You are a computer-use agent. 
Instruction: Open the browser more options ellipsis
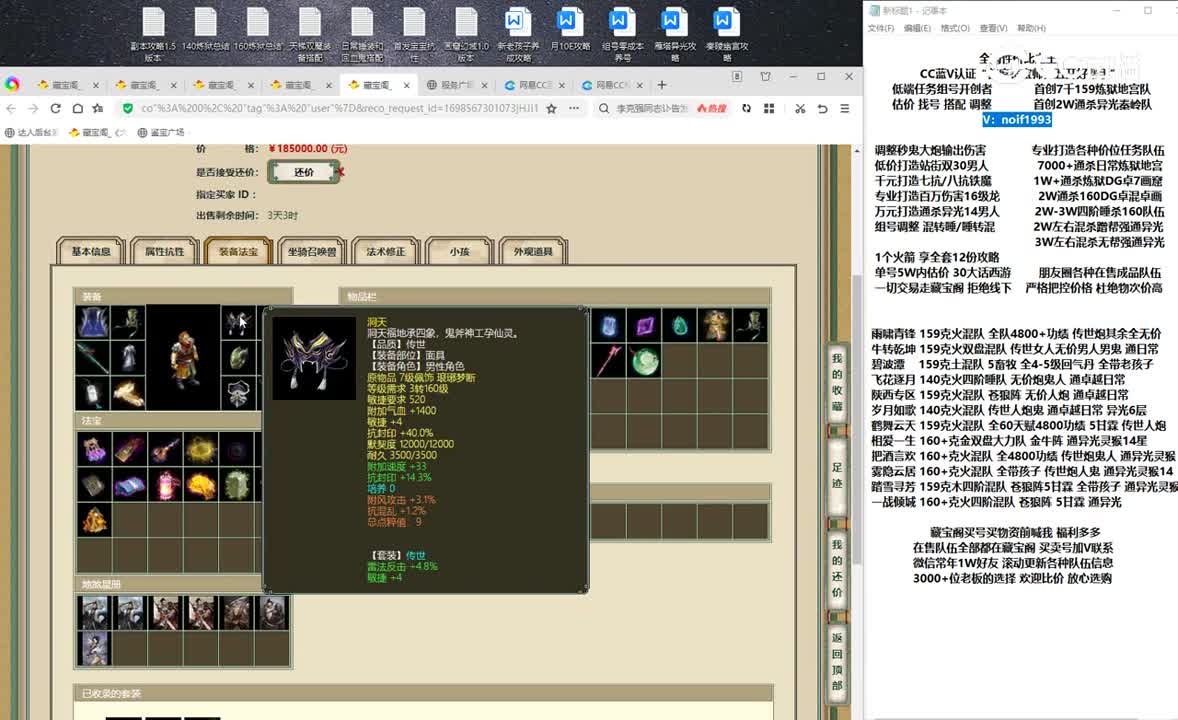[x=574, y=108]
